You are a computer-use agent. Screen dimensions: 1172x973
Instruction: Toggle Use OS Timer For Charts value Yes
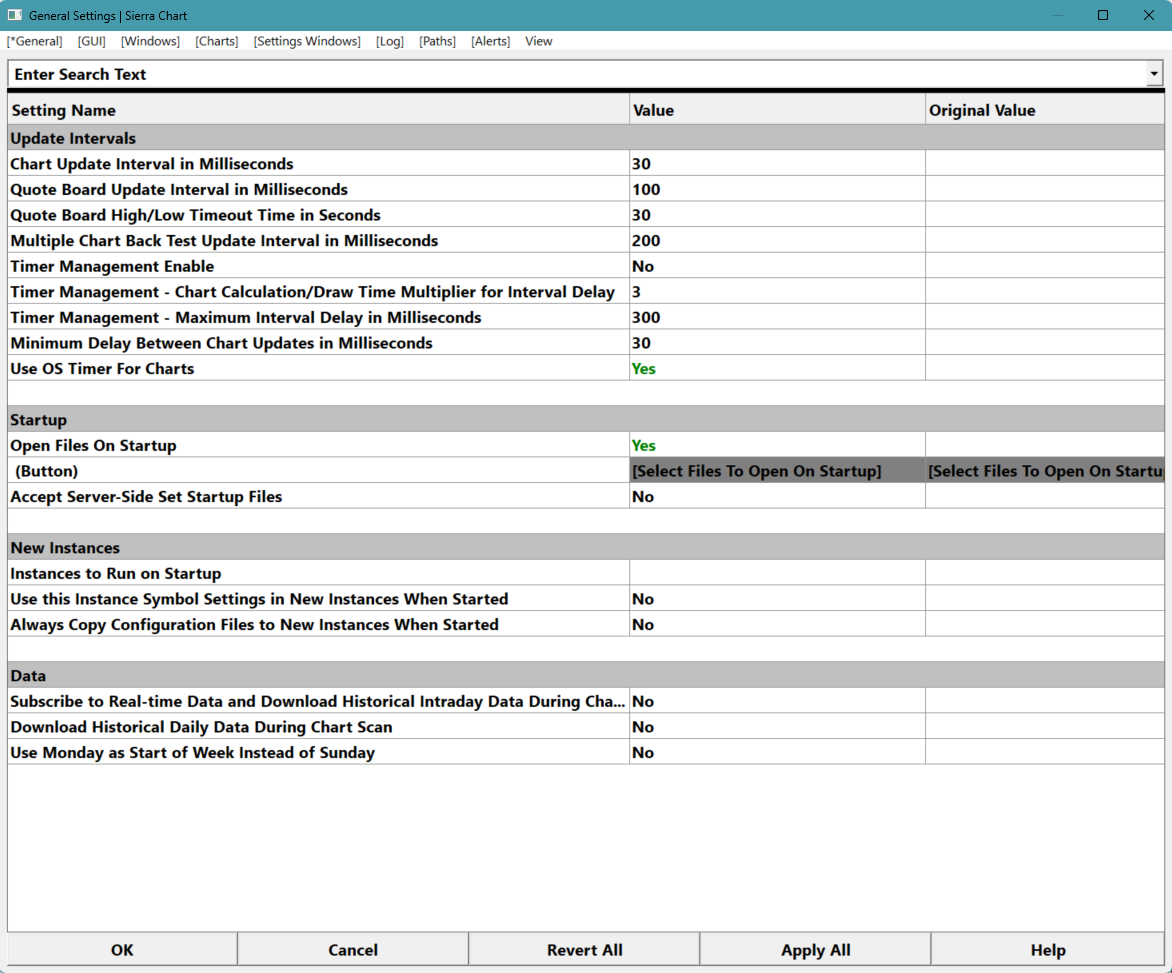777,368
